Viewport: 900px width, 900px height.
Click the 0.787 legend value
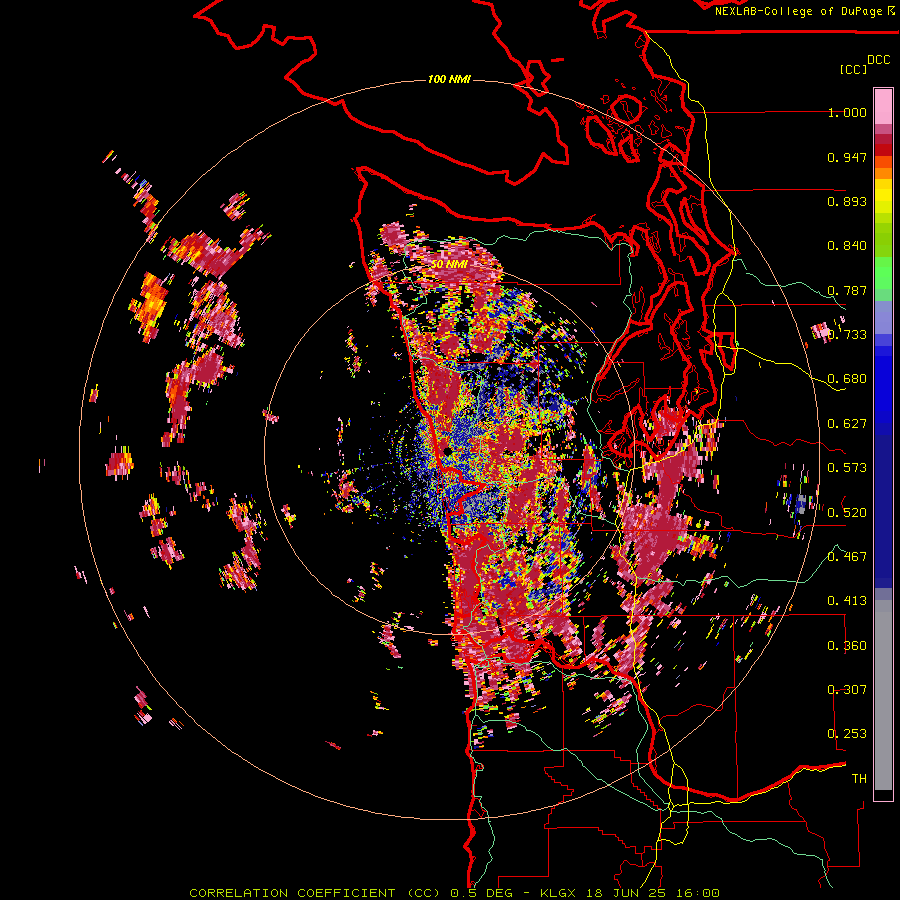pyautogui.click(x=847, y=290)
